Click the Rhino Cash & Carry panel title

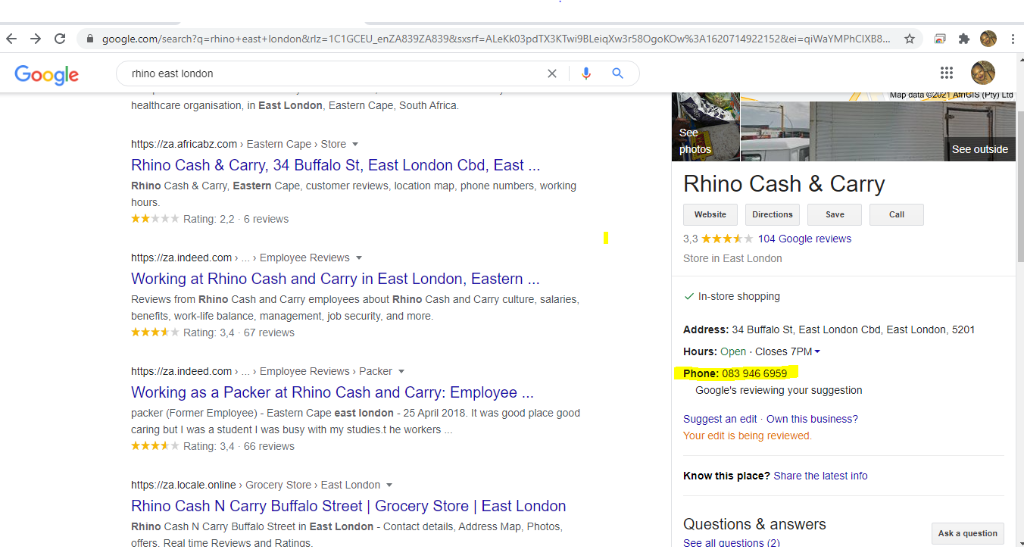pos(784,184)
